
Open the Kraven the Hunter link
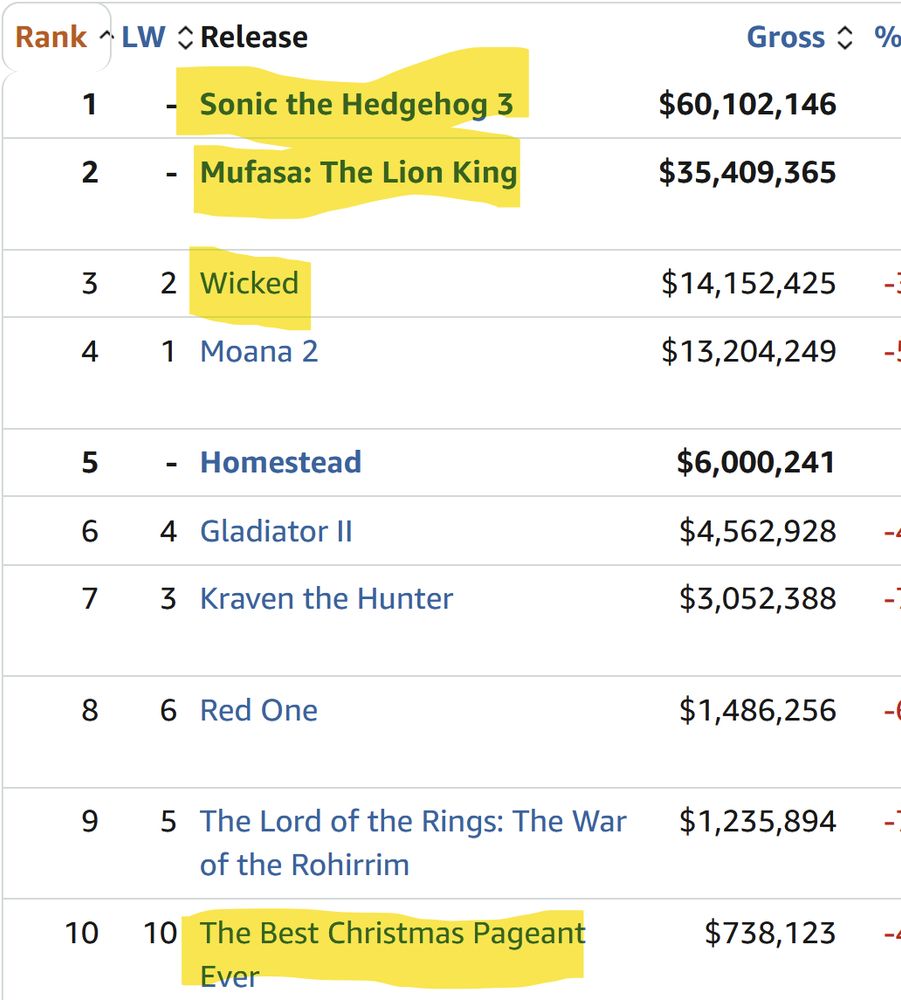326,599
